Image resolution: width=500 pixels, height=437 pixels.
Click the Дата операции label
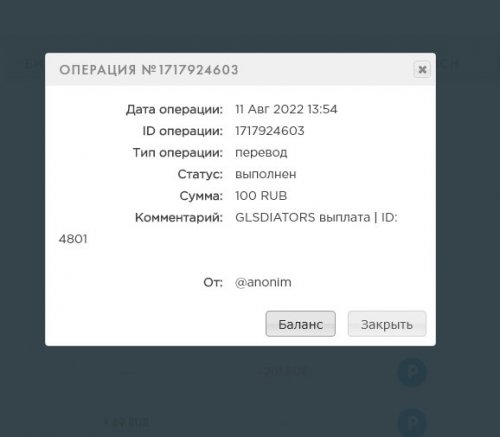(x=174, y=109)
